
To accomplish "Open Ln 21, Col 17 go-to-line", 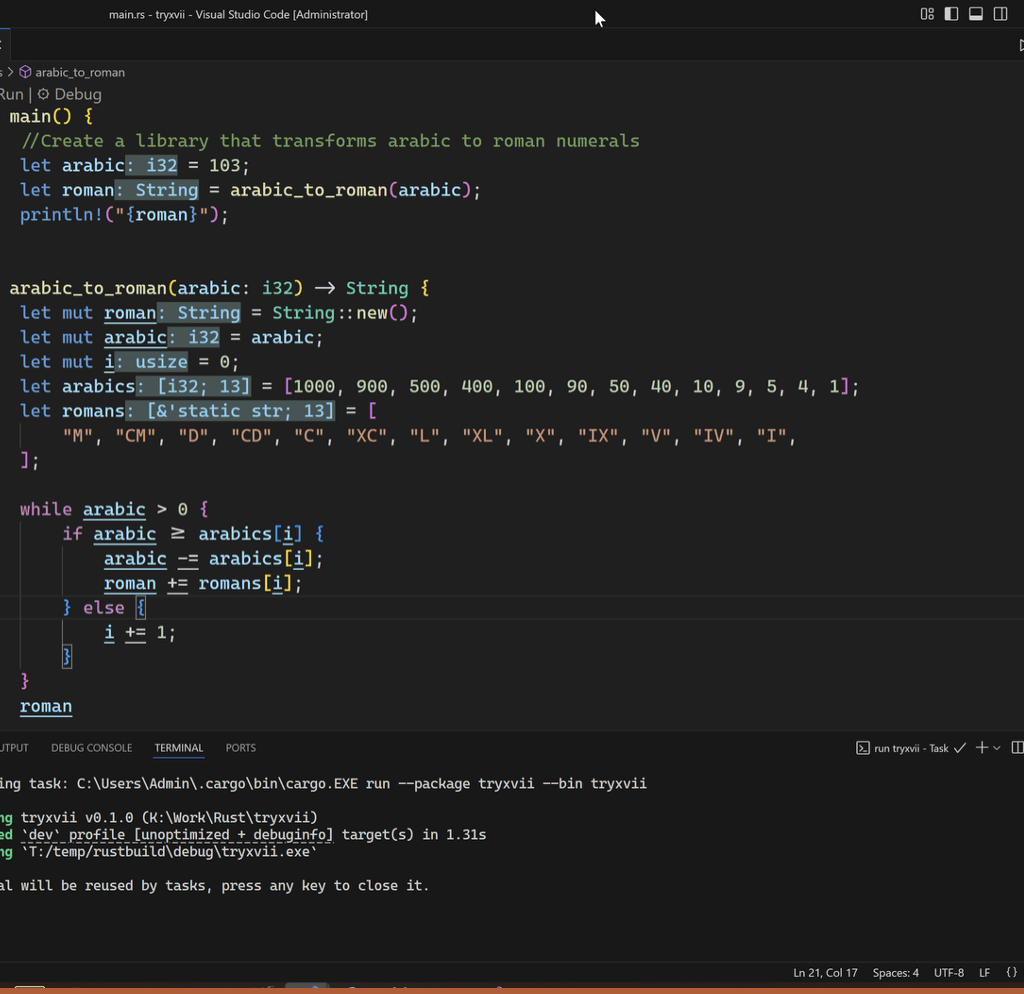I will [x=825, y=973].
